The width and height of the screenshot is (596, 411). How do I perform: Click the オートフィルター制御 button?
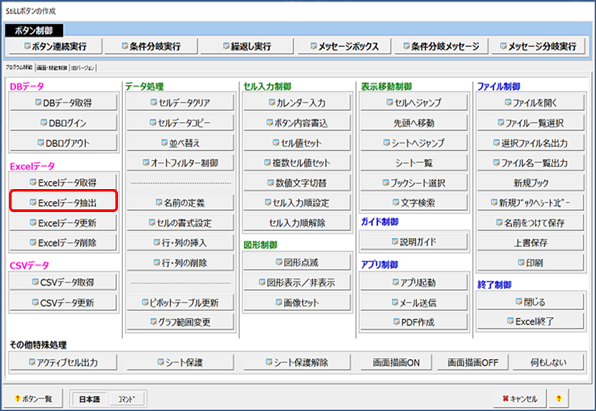pyautogui.click(x=180, y=163)
